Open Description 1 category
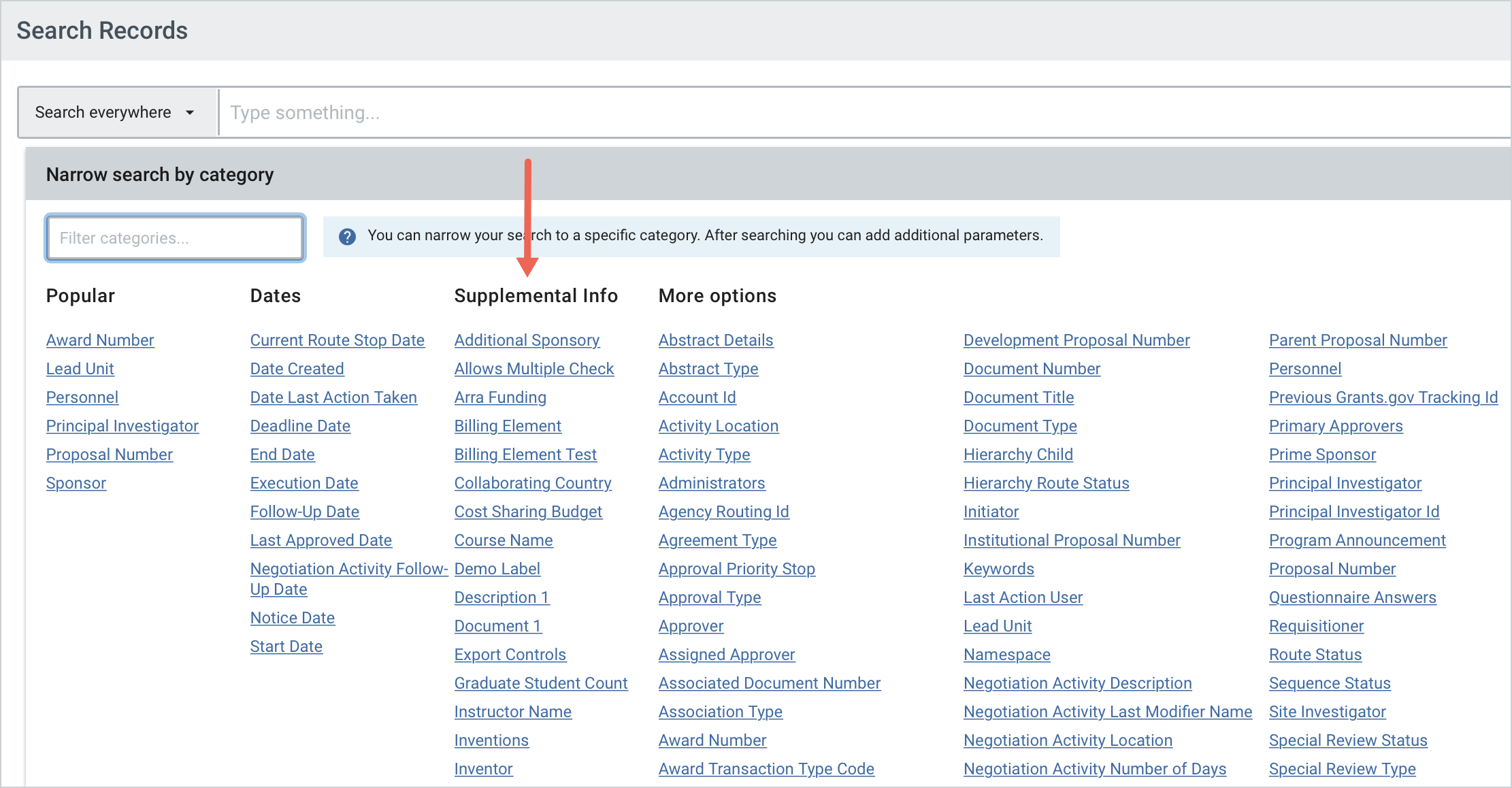The image size is (1512, 788). tap(502, 597)
